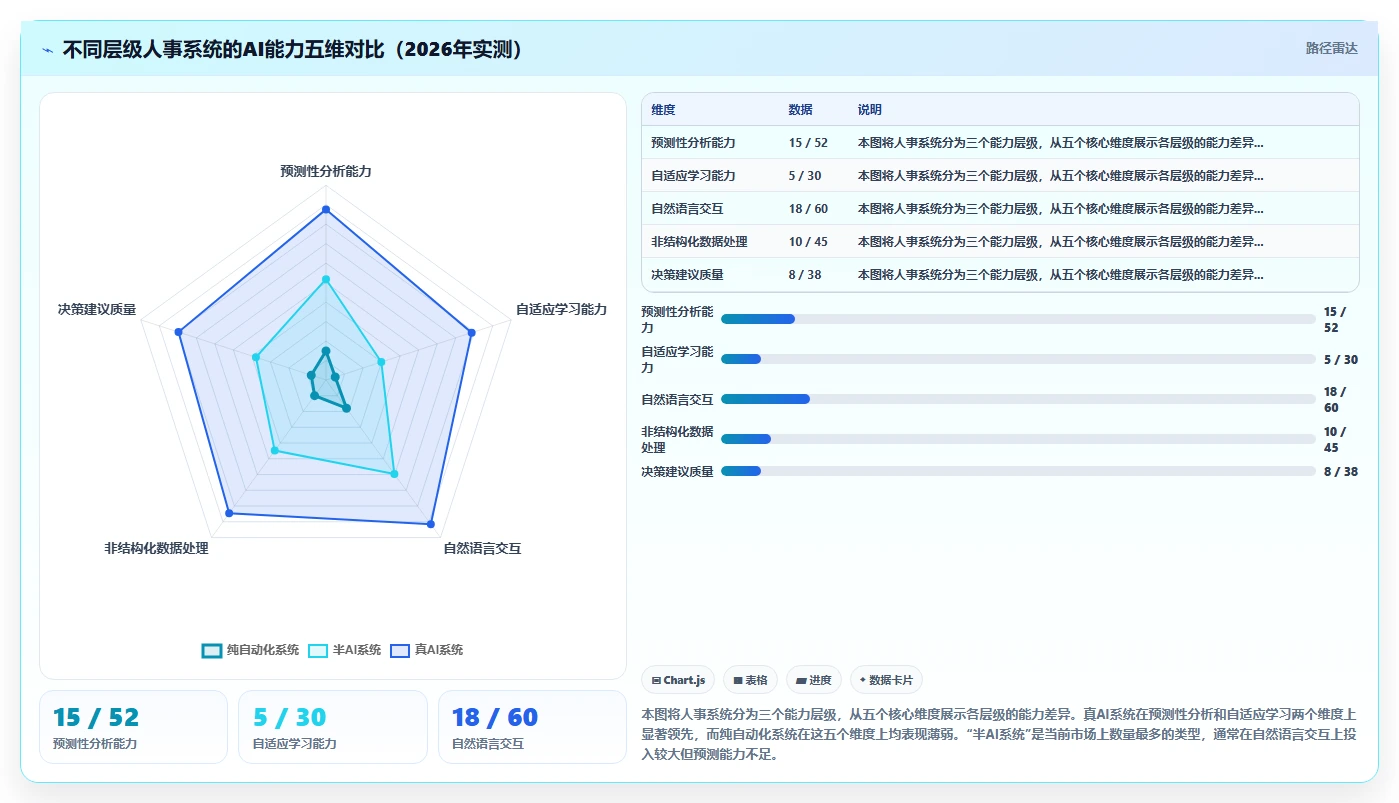Click the 自适应学习能力 progress bar
Screen dimensions: 1399x803
[x=1018, y=359]
